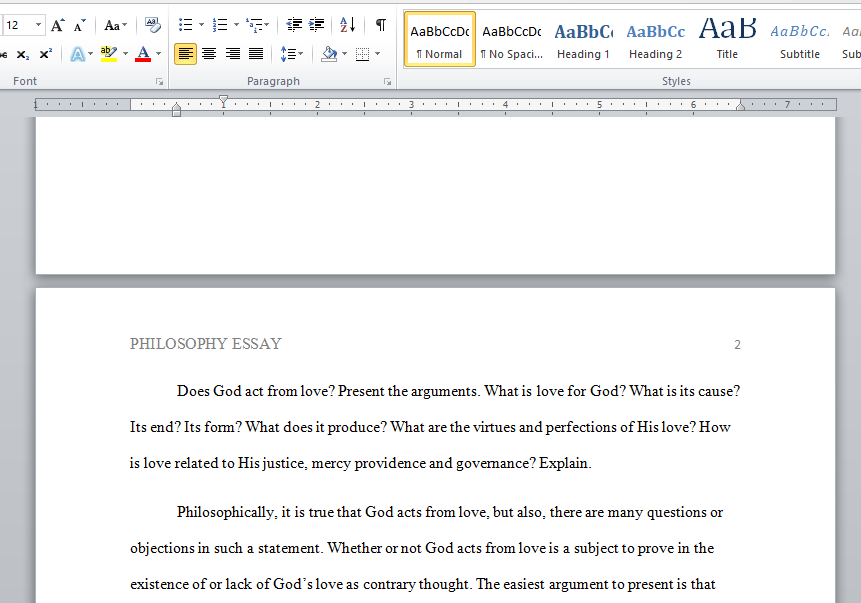Center the text
861x603 pixels.
[209, 54]
